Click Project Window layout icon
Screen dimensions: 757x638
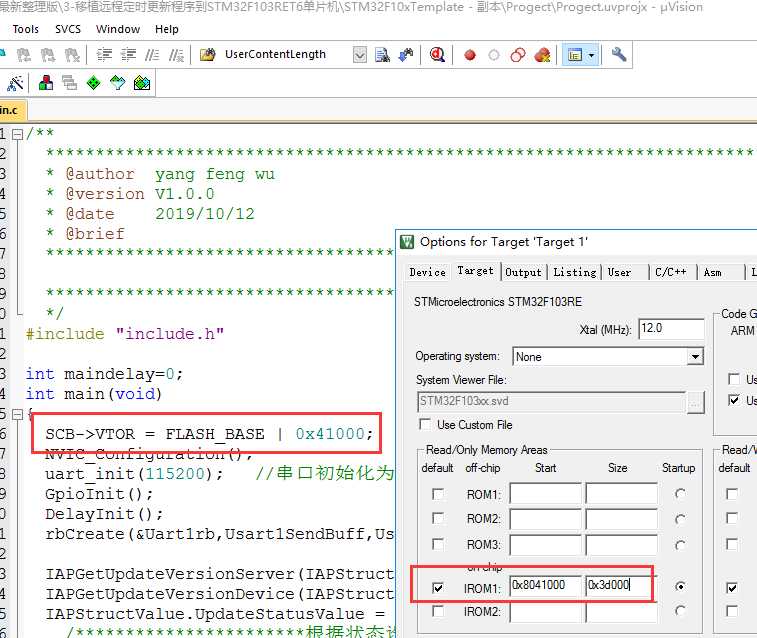(575, 55)
